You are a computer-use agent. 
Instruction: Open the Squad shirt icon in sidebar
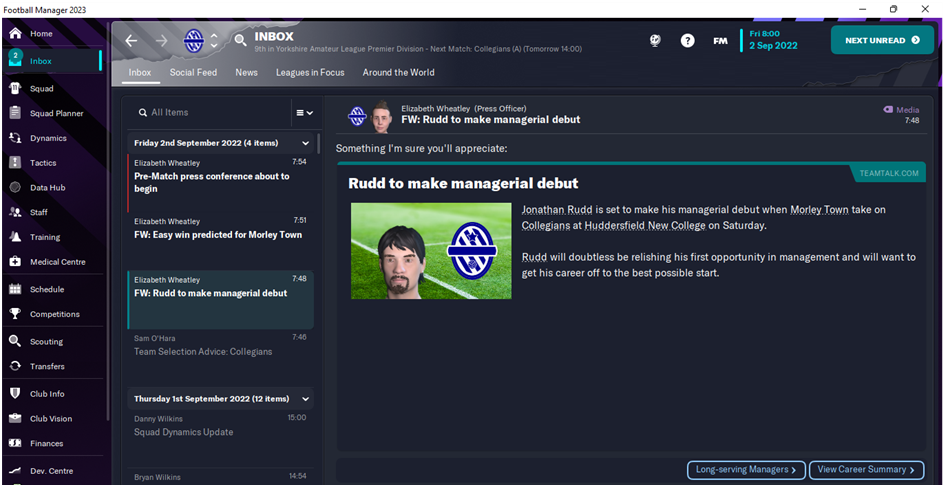coord(16,89)
